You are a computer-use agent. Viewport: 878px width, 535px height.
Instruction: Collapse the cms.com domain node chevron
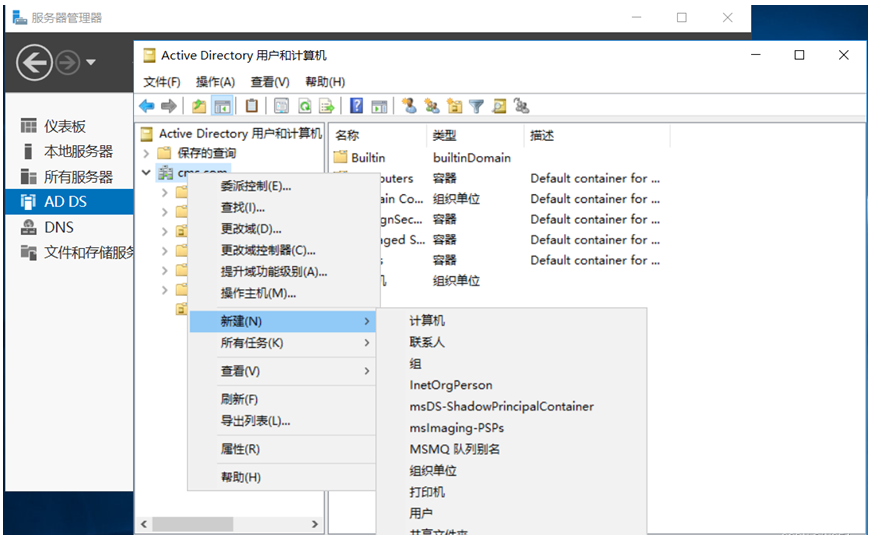pyautogui.click(x=146, y=173)
